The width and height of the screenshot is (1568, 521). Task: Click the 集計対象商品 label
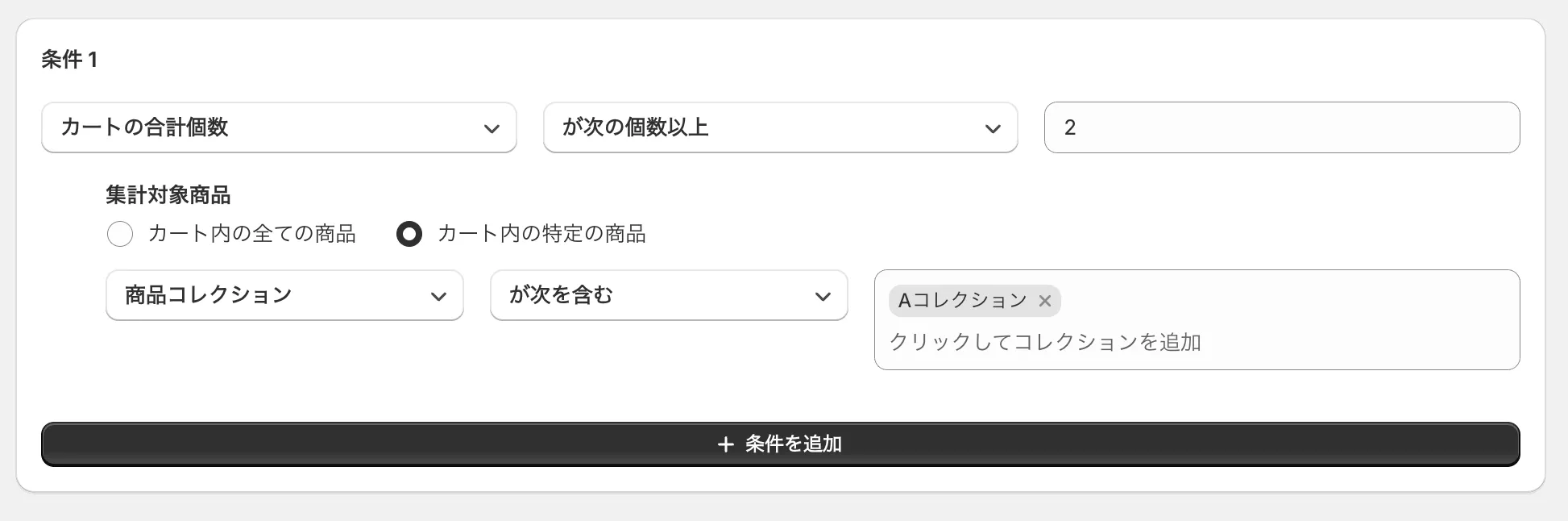click(x=168, y=195)
